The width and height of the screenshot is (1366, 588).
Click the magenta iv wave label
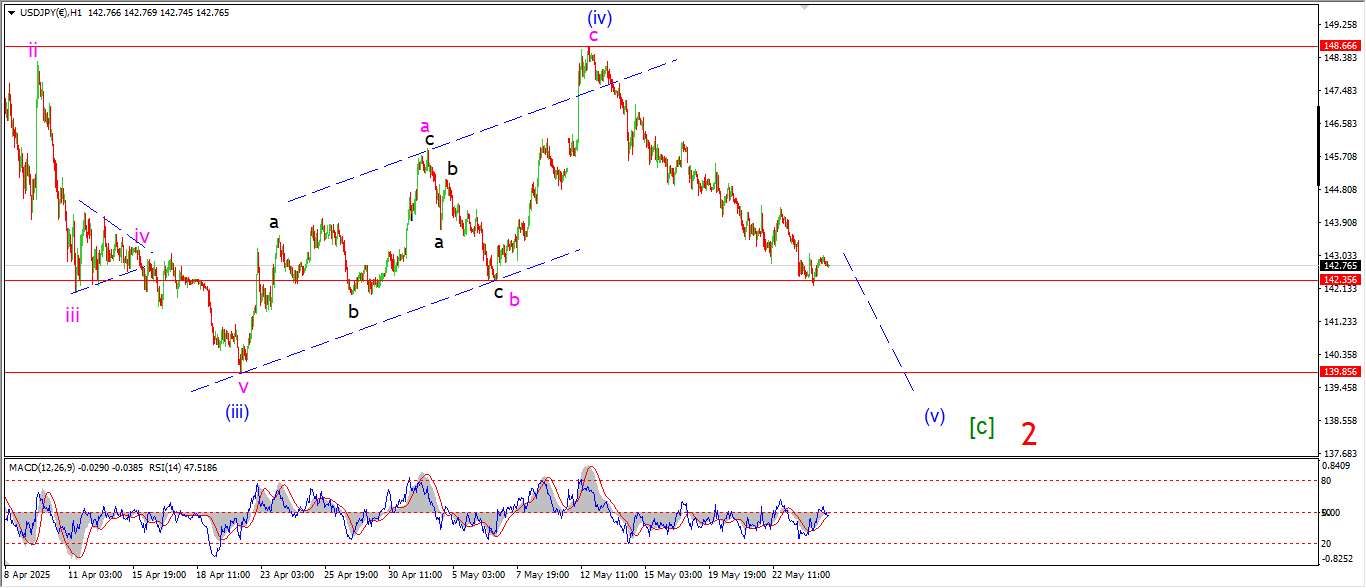tap(142, 237)
